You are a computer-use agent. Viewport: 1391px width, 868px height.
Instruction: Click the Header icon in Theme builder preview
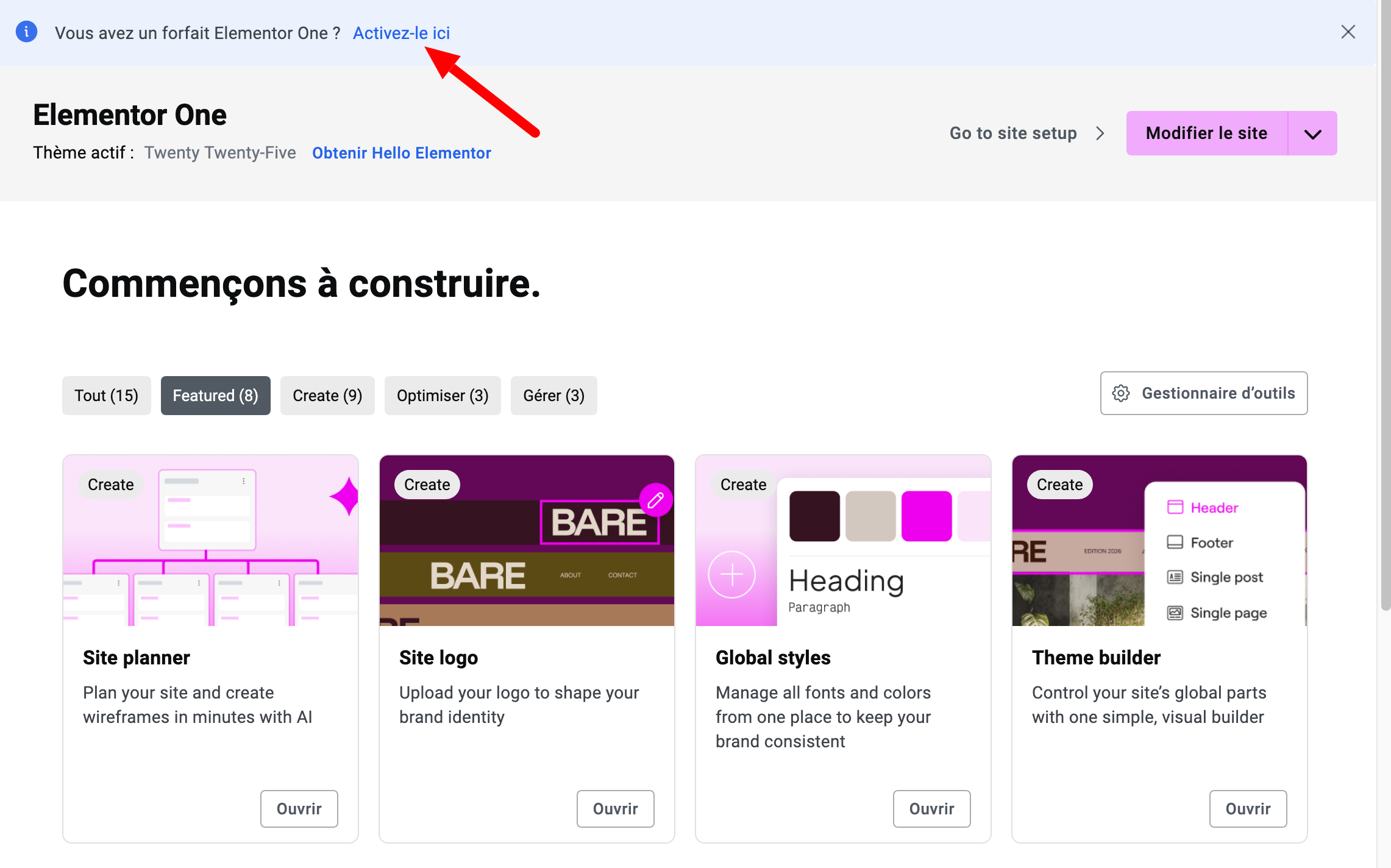point(1175,507)
